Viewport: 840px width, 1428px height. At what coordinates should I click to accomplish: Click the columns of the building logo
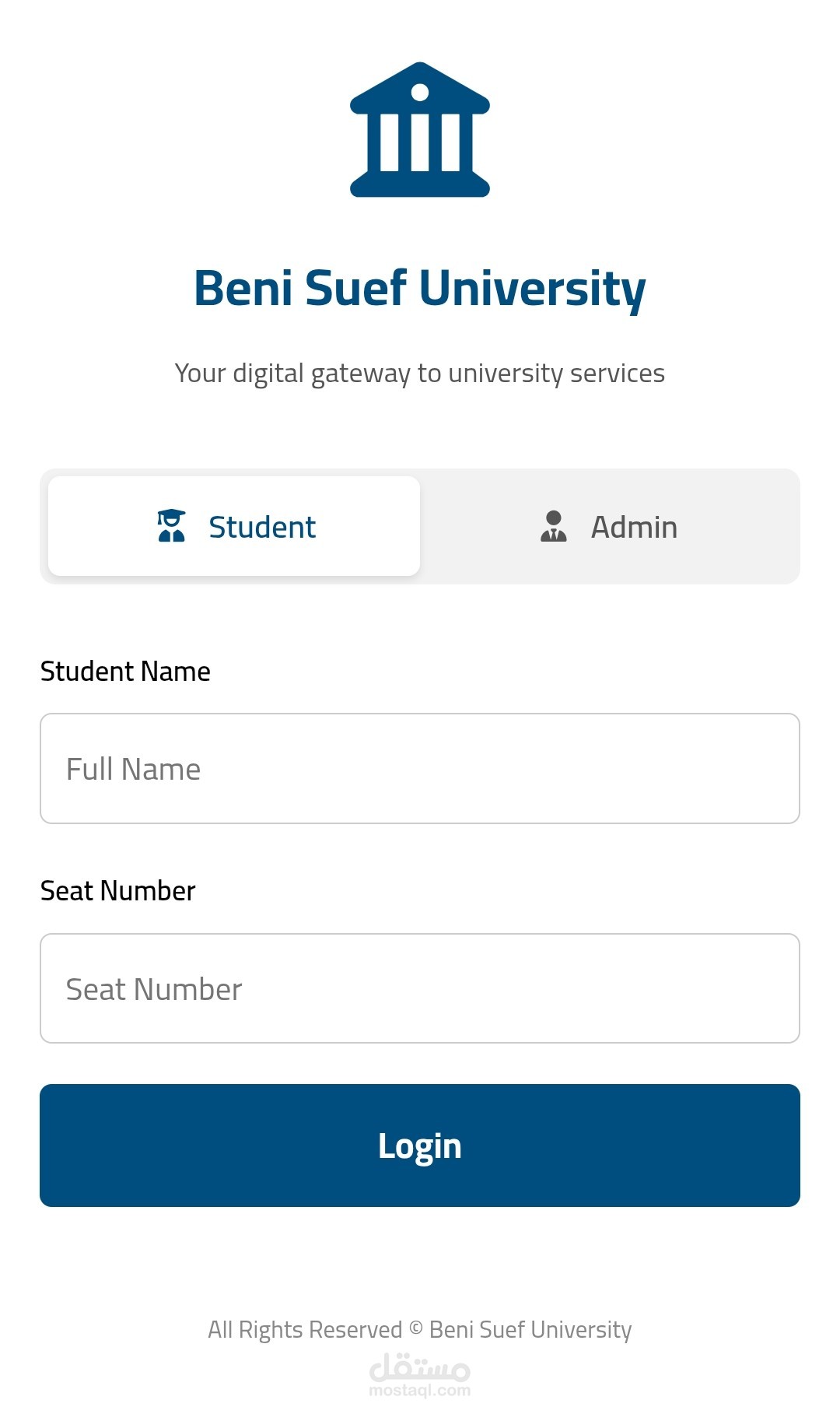point(420,142)
